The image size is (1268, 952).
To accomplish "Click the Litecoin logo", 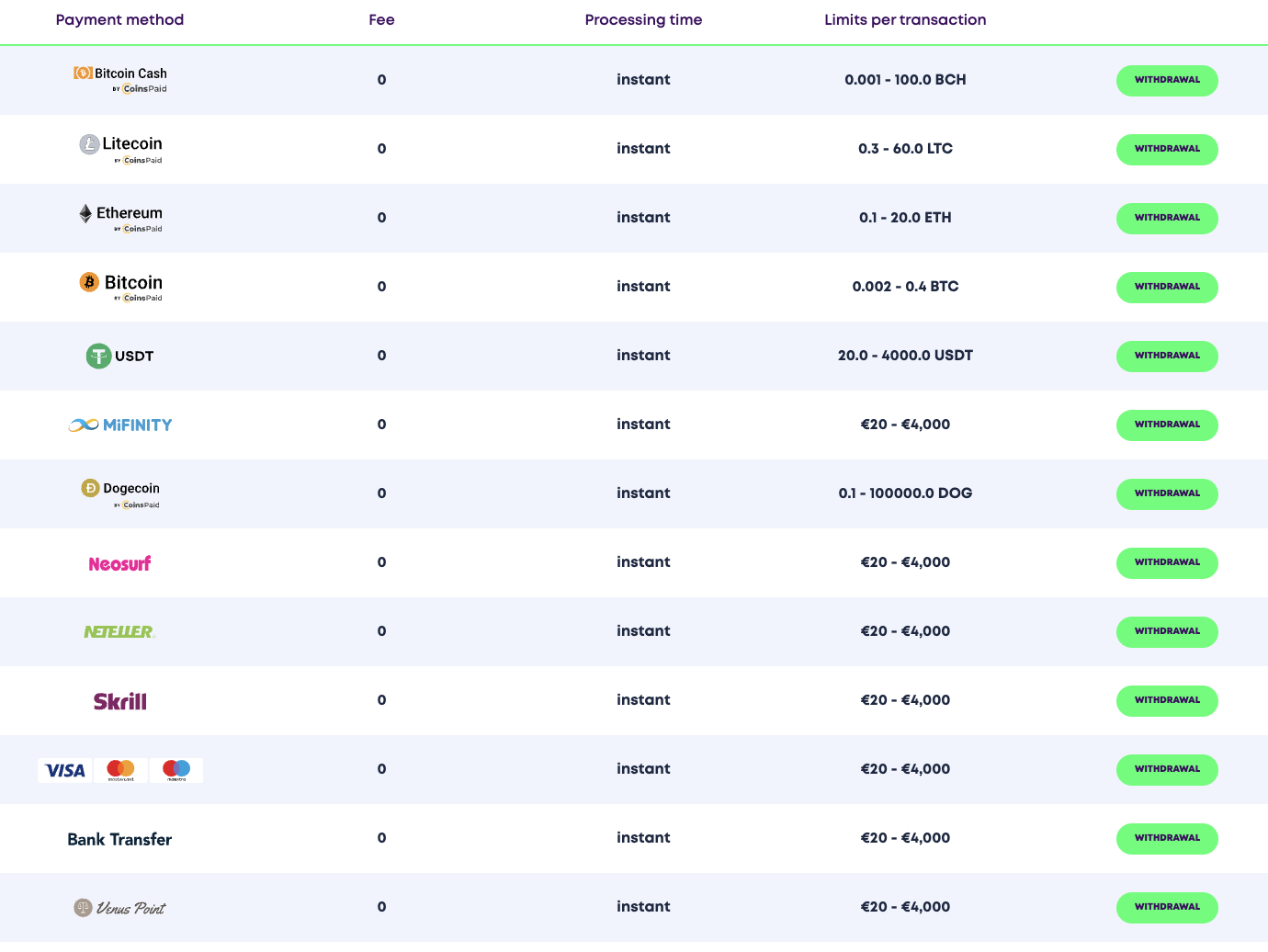I will click(x=120, y=149).
